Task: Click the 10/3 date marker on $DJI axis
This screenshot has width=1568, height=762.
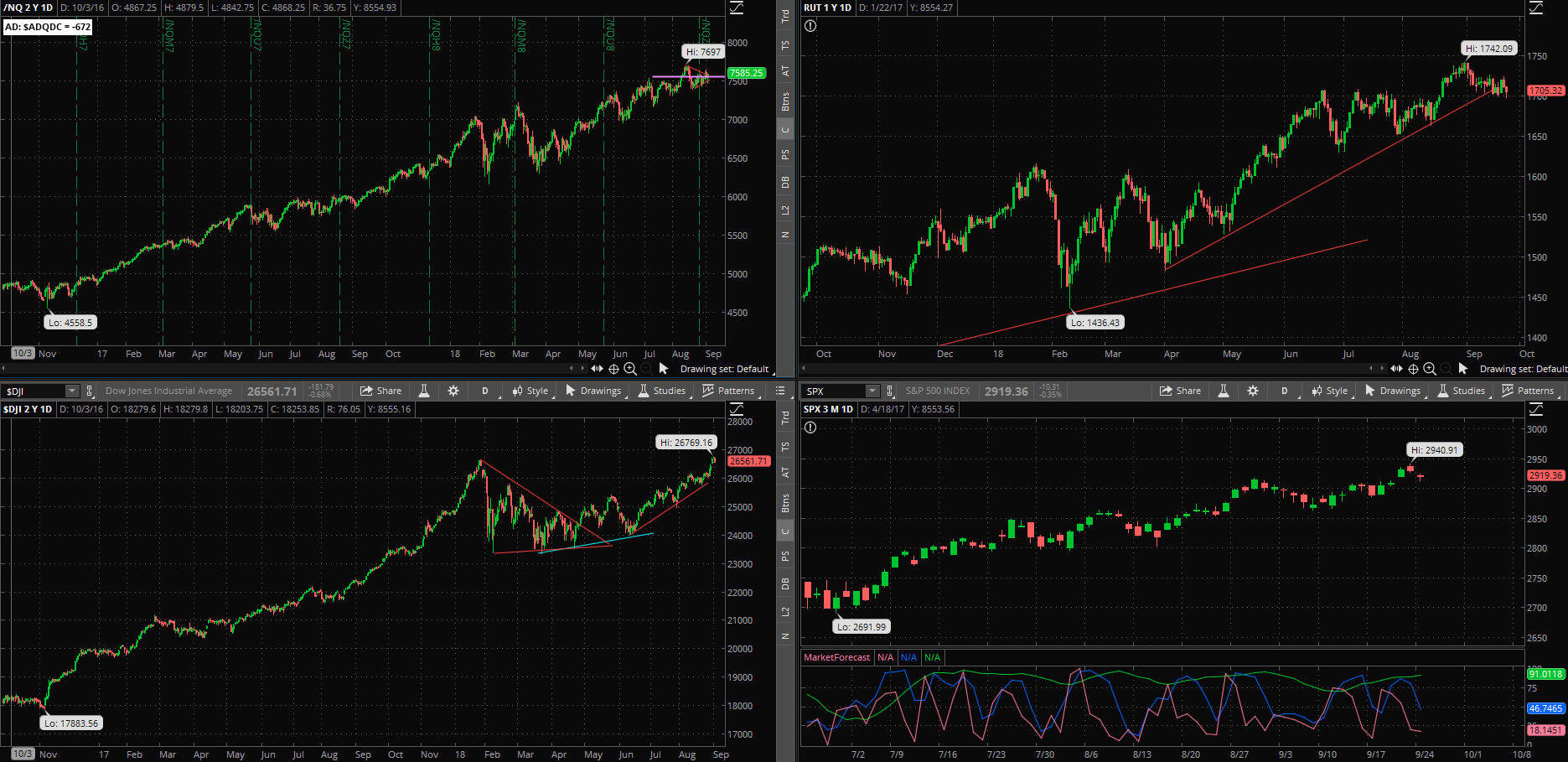Action: 23,754
